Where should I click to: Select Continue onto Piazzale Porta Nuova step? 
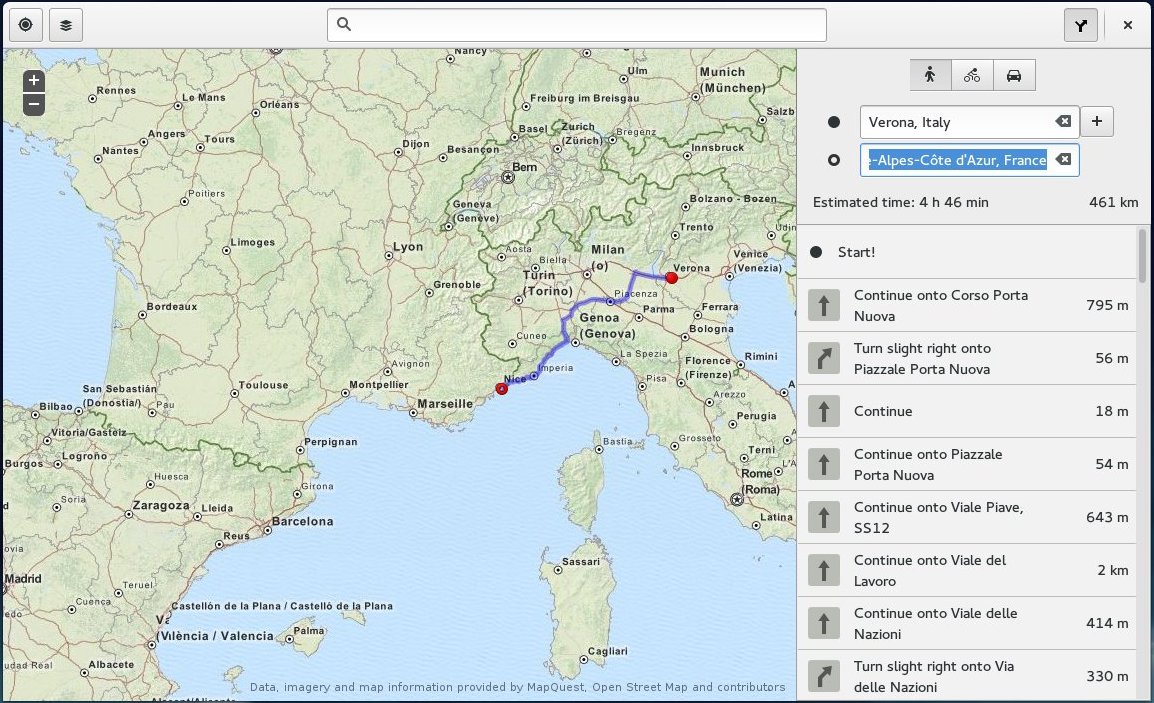[x=966, y=464]
